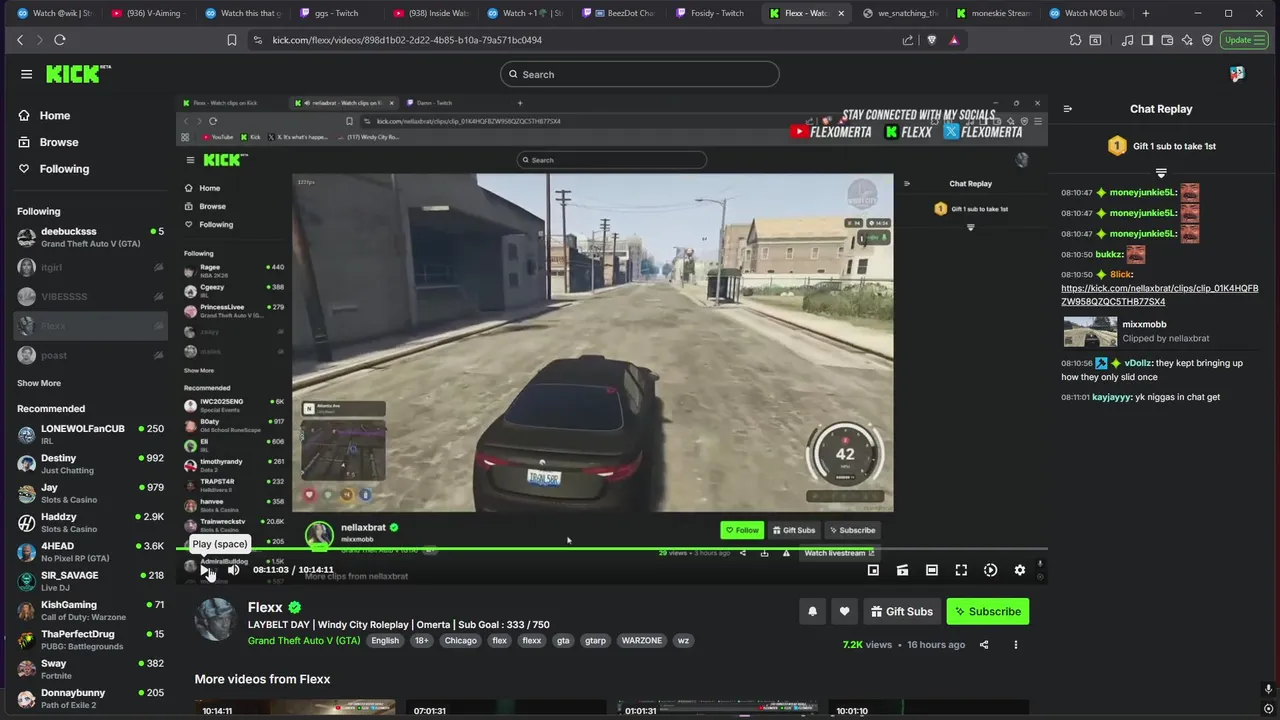Toggle the browser sidebar panel

click(1147, 40)
